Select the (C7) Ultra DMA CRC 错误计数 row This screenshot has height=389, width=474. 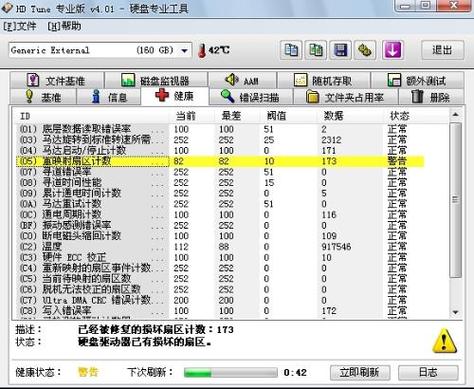pyautogui.click(x=220, y=300)
